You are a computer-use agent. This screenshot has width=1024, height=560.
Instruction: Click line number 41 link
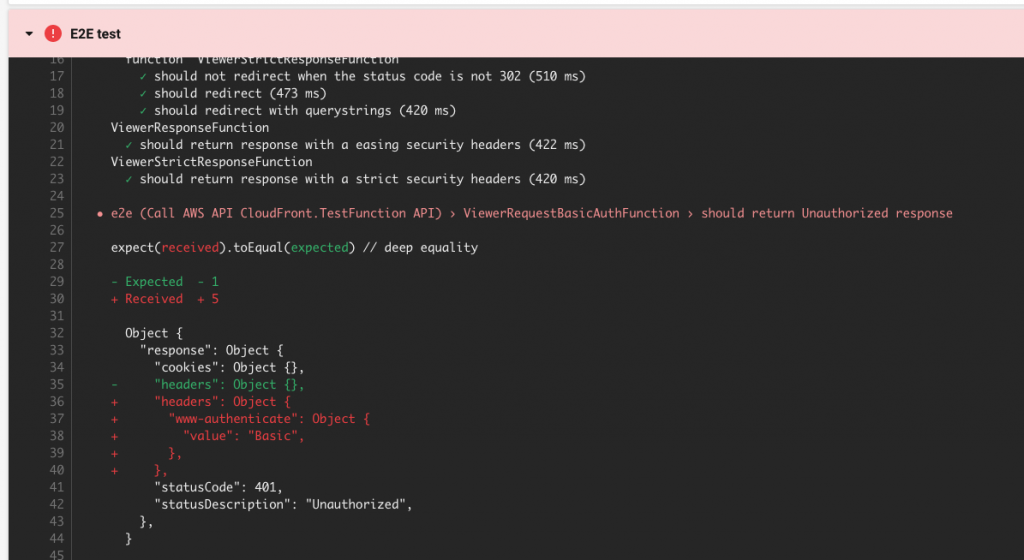point(57,487)
